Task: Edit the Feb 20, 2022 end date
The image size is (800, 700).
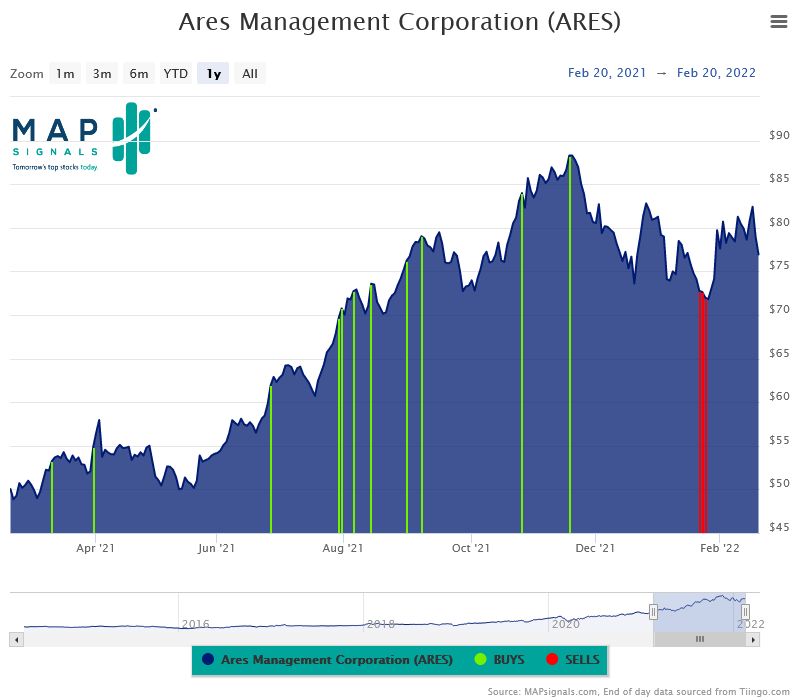Action: (716, 73)
